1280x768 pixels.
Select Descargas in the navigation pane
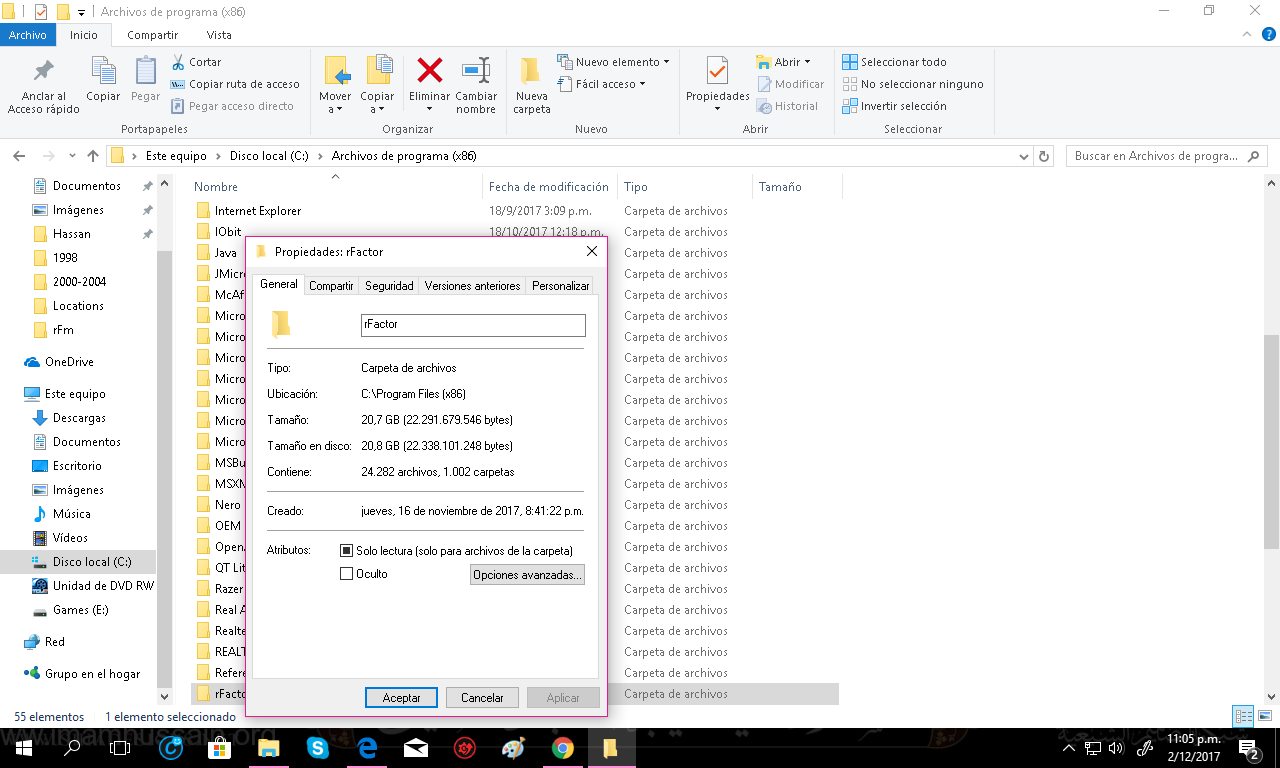tap(79, 418)
